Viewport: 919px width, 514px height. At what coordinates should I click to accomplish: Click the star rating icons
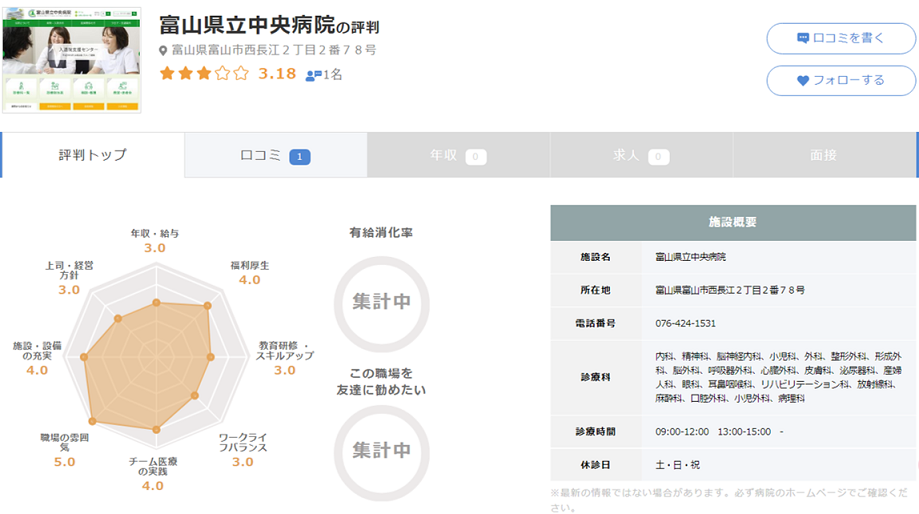[x=203, y=74]
